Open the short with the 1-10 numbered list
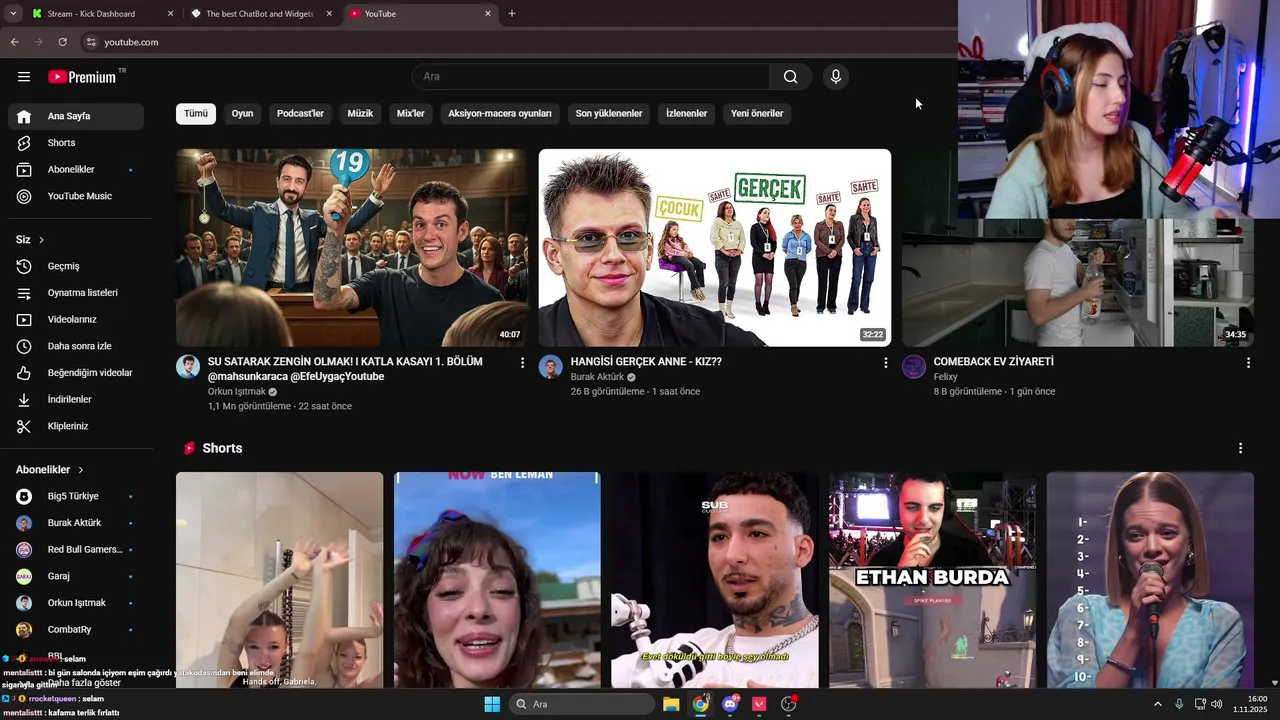Viewport: 1280px width, 720px height. (x=1150, y=580)
